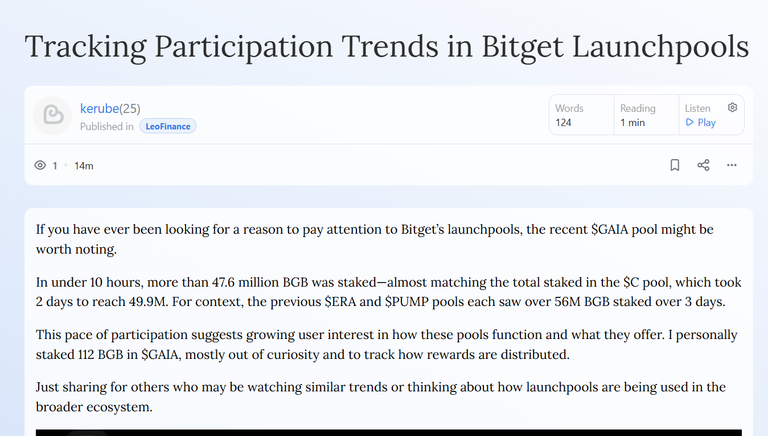Bookmark this post
This screenshot has width=768, height=436.
pyautogui.click(x=674, y=165)
